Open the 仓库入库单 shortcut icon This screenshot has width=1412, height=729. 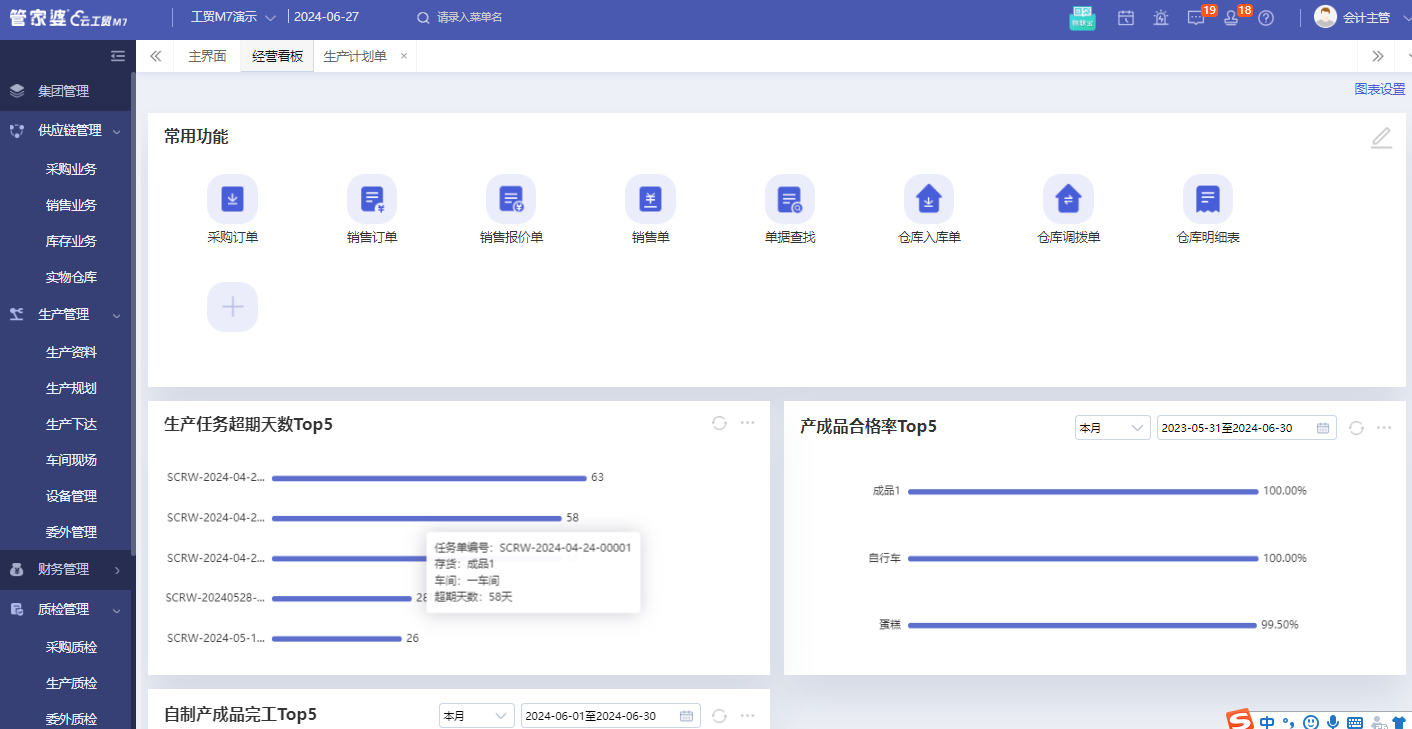929,200
